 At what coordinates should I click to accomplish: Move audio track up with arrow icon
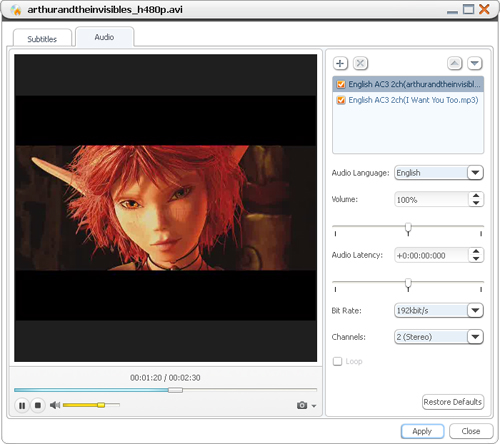click(455, 63)
